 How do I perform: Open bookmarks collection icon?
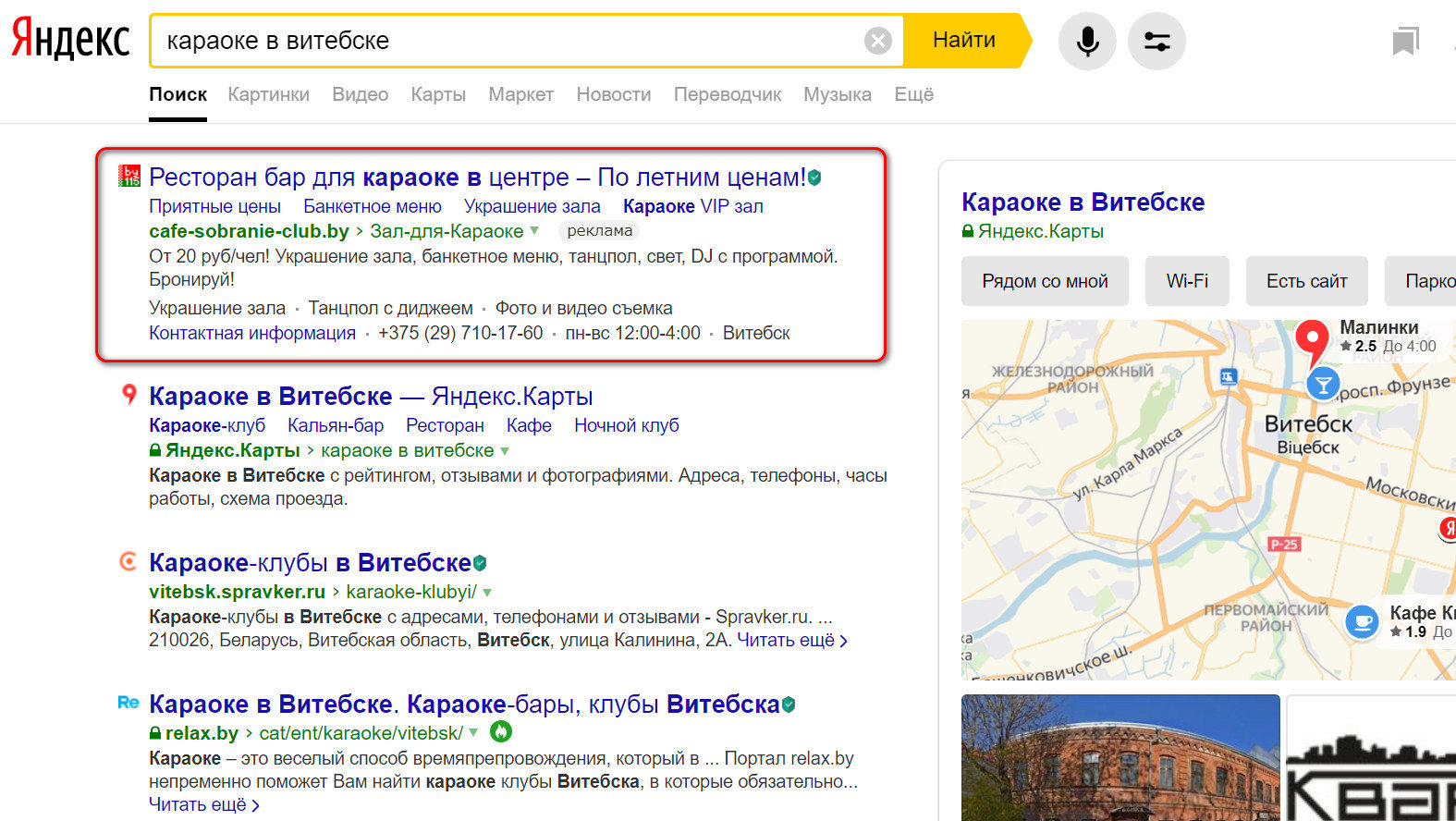1405,41
